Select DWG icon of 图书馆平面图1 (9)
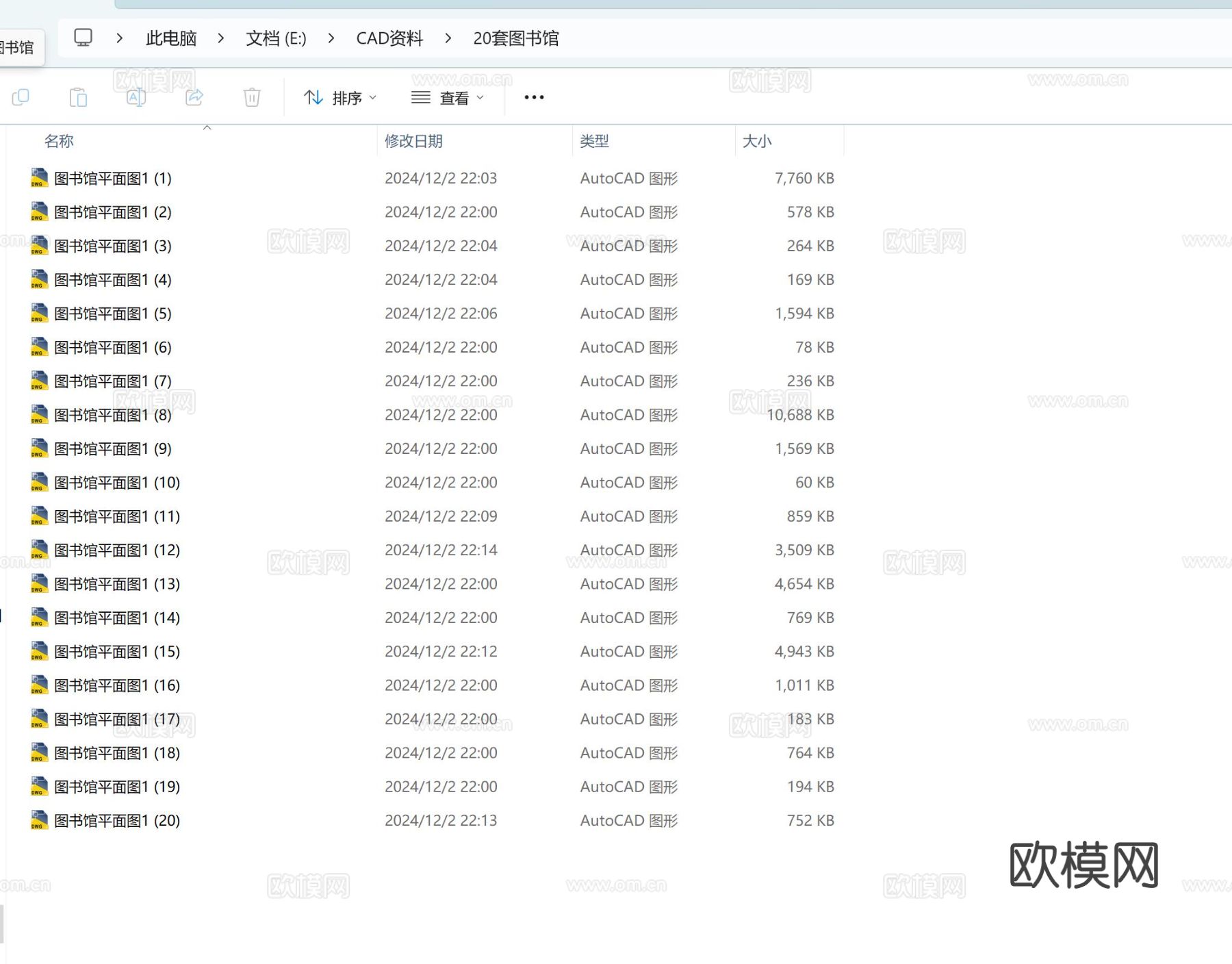This screenshot has width=1232, height=964. click(39, 448)
